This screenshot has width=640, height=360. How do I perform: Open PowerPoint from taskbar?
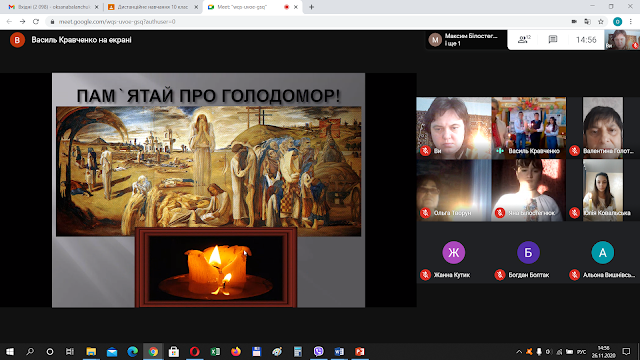point(360,351)
